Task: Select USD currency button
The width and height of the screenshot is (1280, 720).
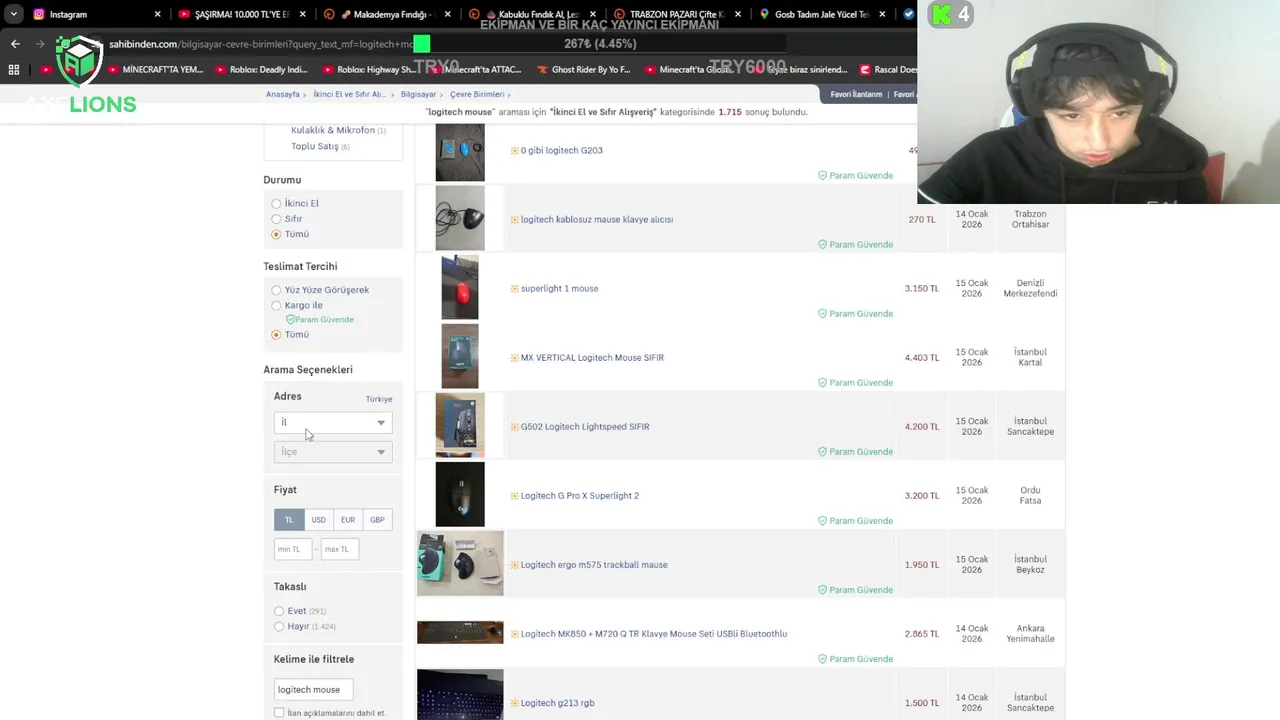Action: coord(318,520)
